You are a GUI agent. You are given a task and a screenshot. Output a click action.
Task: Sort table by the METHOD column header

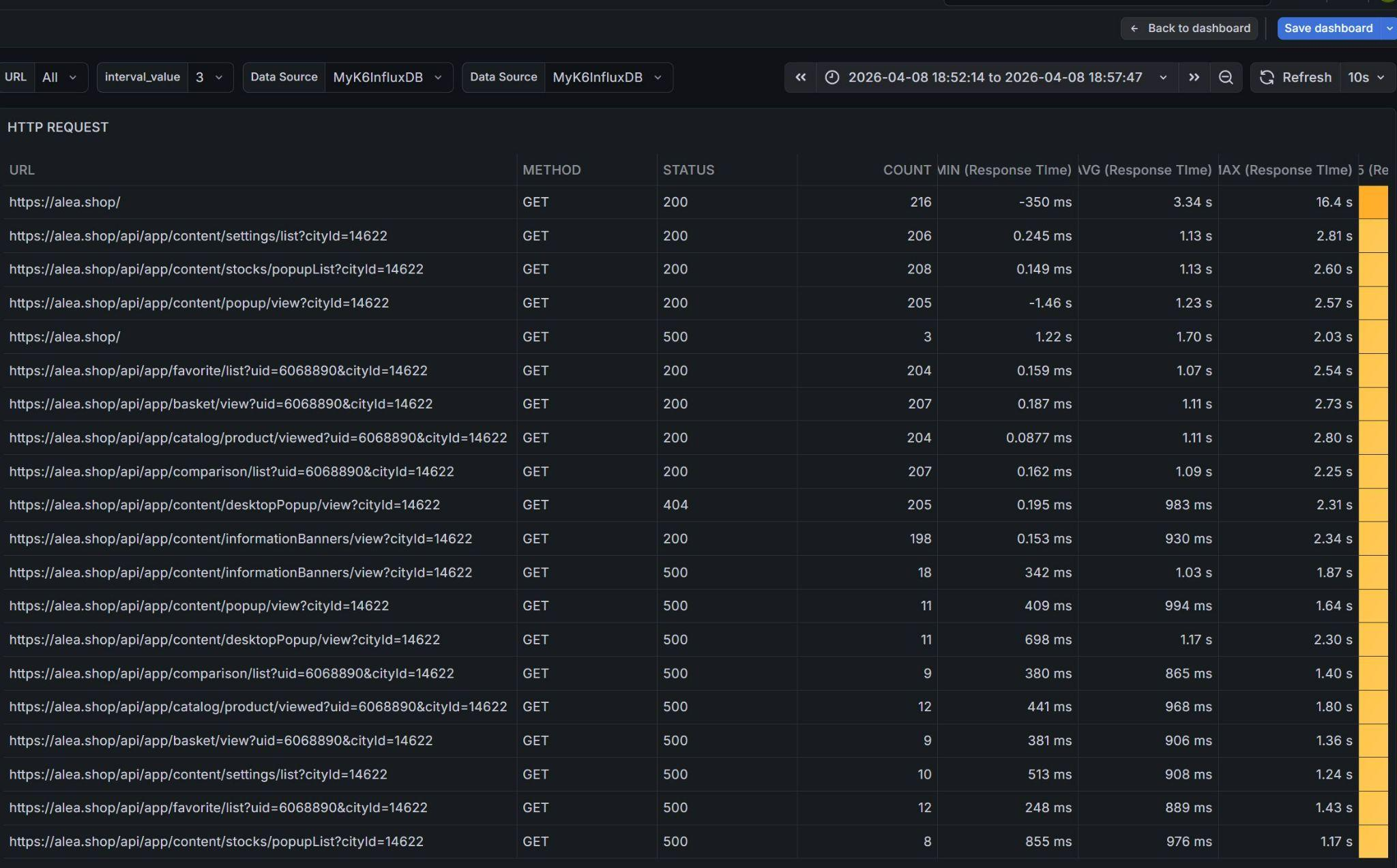[552, 170]
